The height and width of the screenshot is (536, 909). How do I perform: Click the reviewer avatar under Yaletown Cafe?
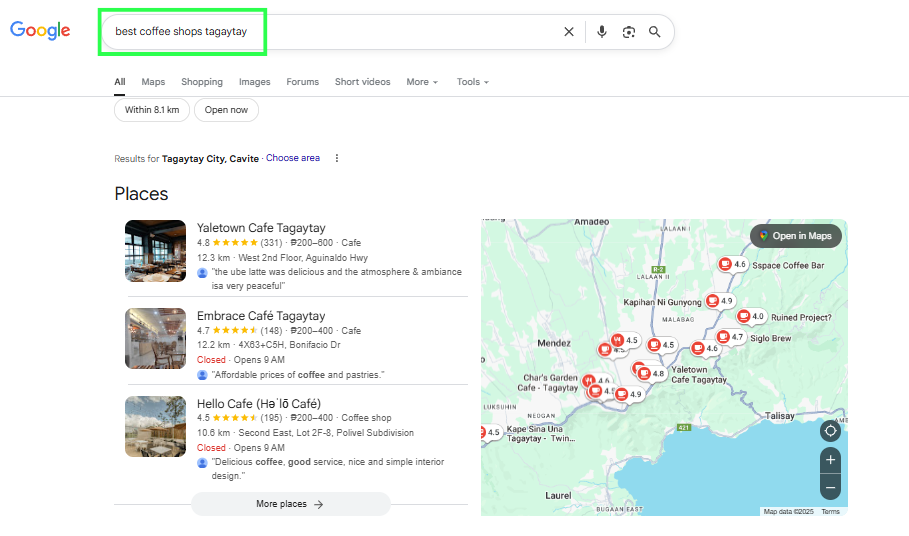coord(202,272)
